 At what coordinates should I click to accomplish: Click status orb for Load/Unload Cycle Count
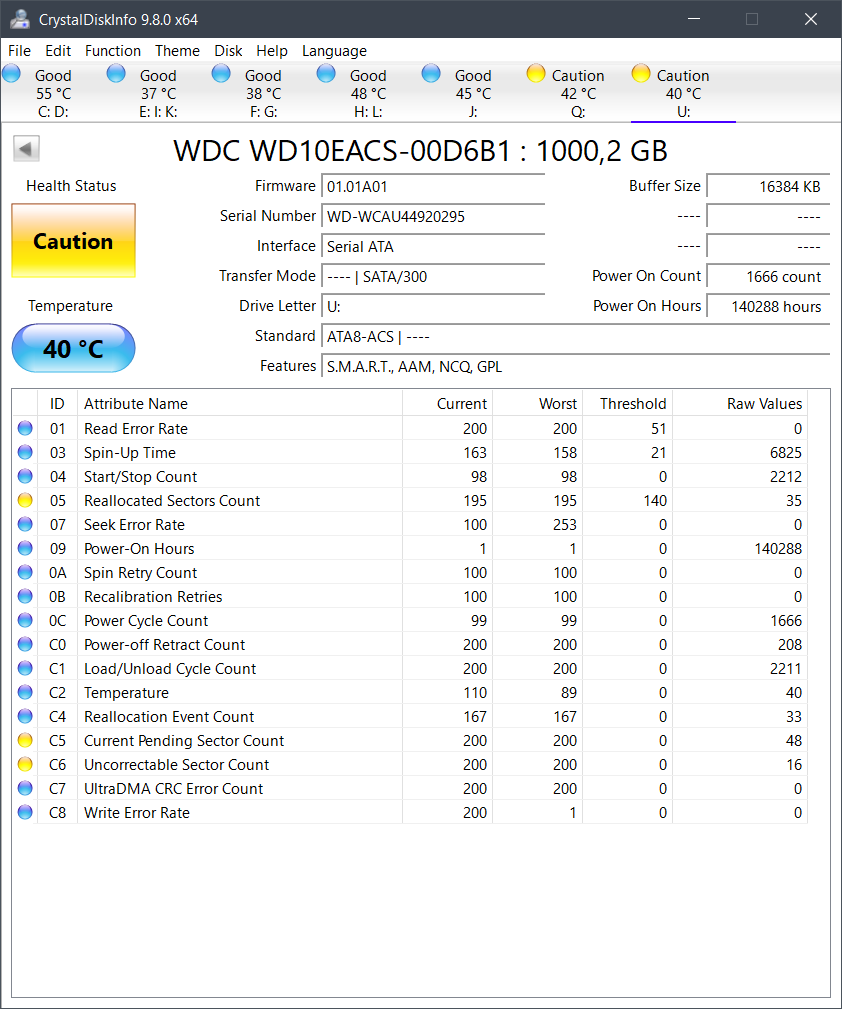click(25, 669)
